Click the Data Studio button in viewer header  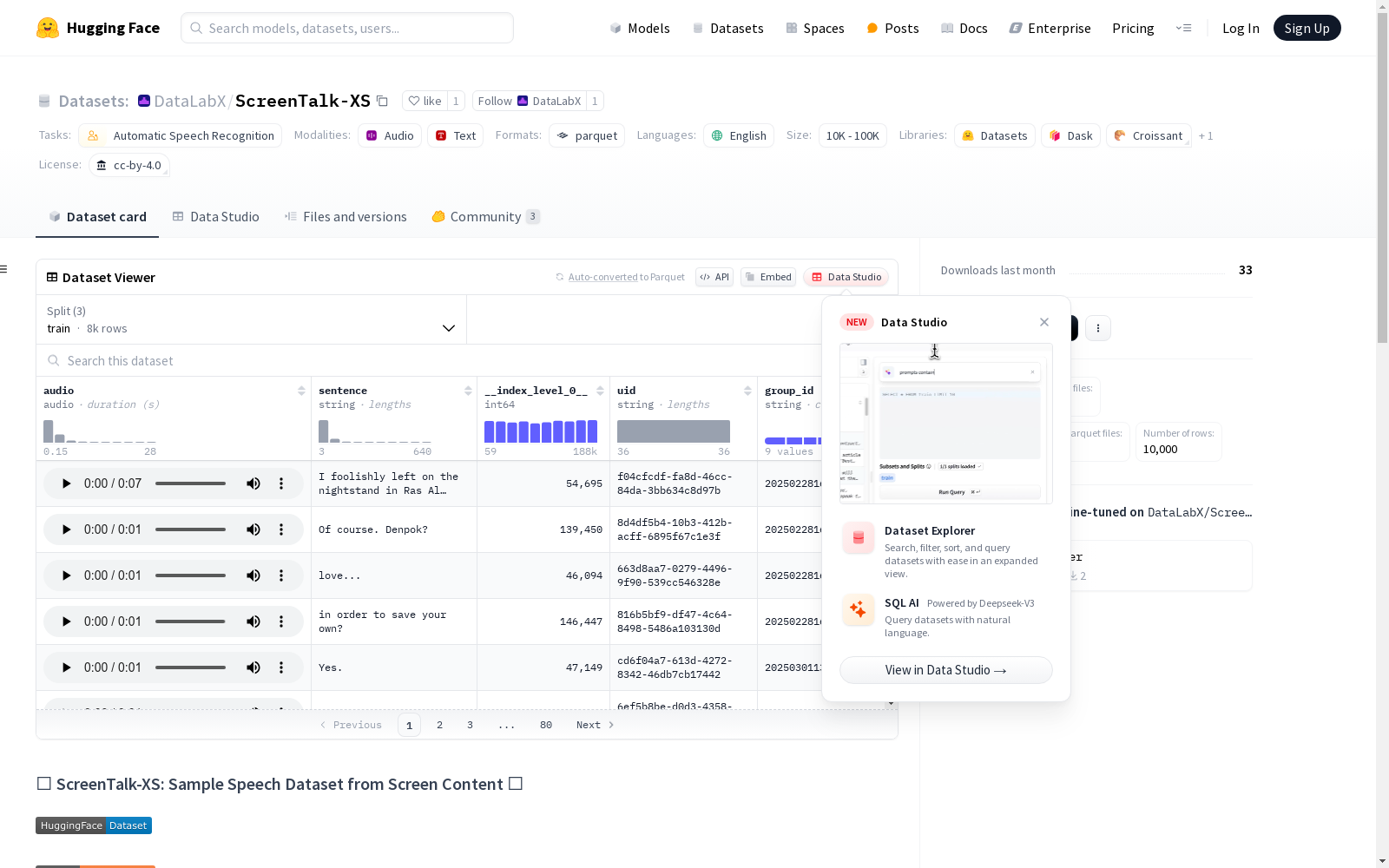[846, 277]
